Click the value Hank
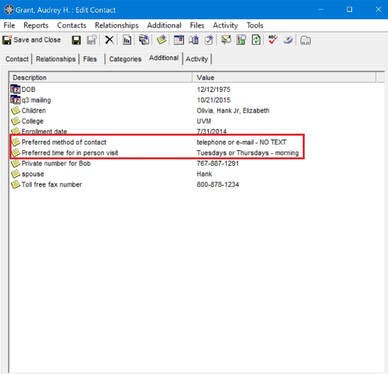Image resolution: width=388 pixels, height=374 pixels. click(x=204, y=174)
